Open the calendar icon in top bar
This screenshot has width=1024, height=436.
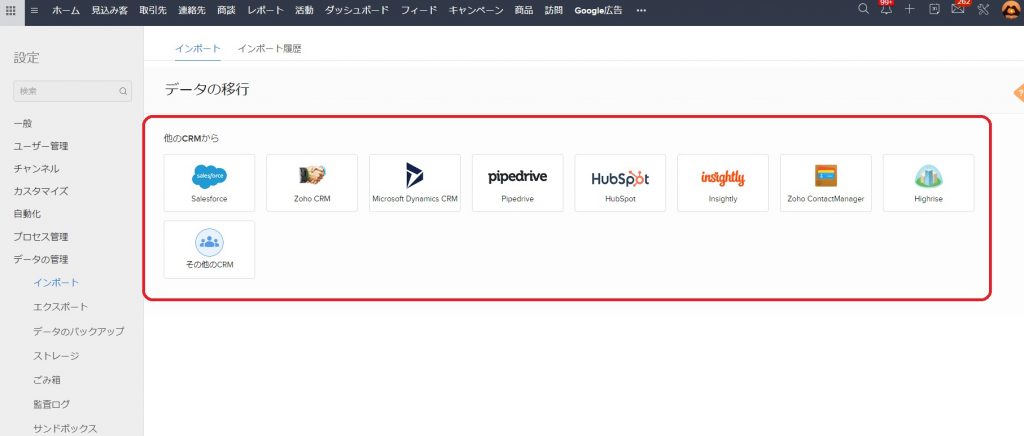click(x=934, y=9)
